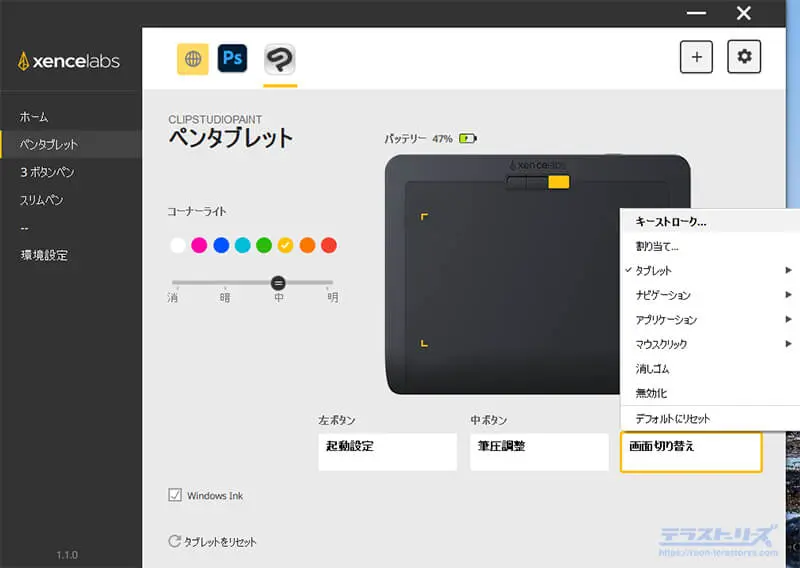Choose the green corner light color
This screenshot has height=568, width=800.
[264, 245]
